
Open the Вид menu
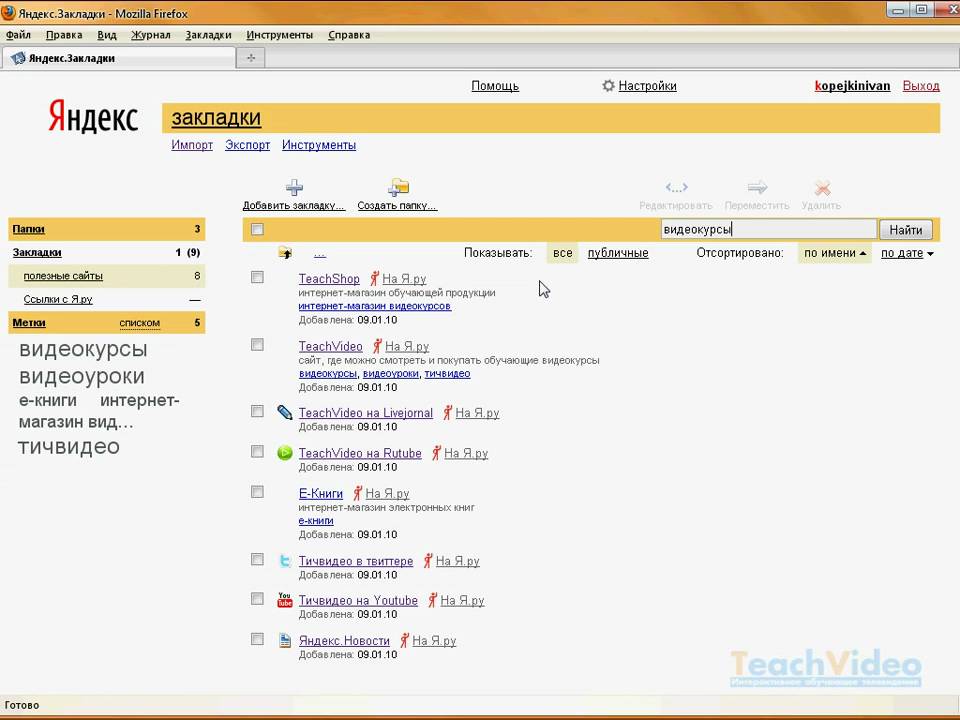click(107, 35)
